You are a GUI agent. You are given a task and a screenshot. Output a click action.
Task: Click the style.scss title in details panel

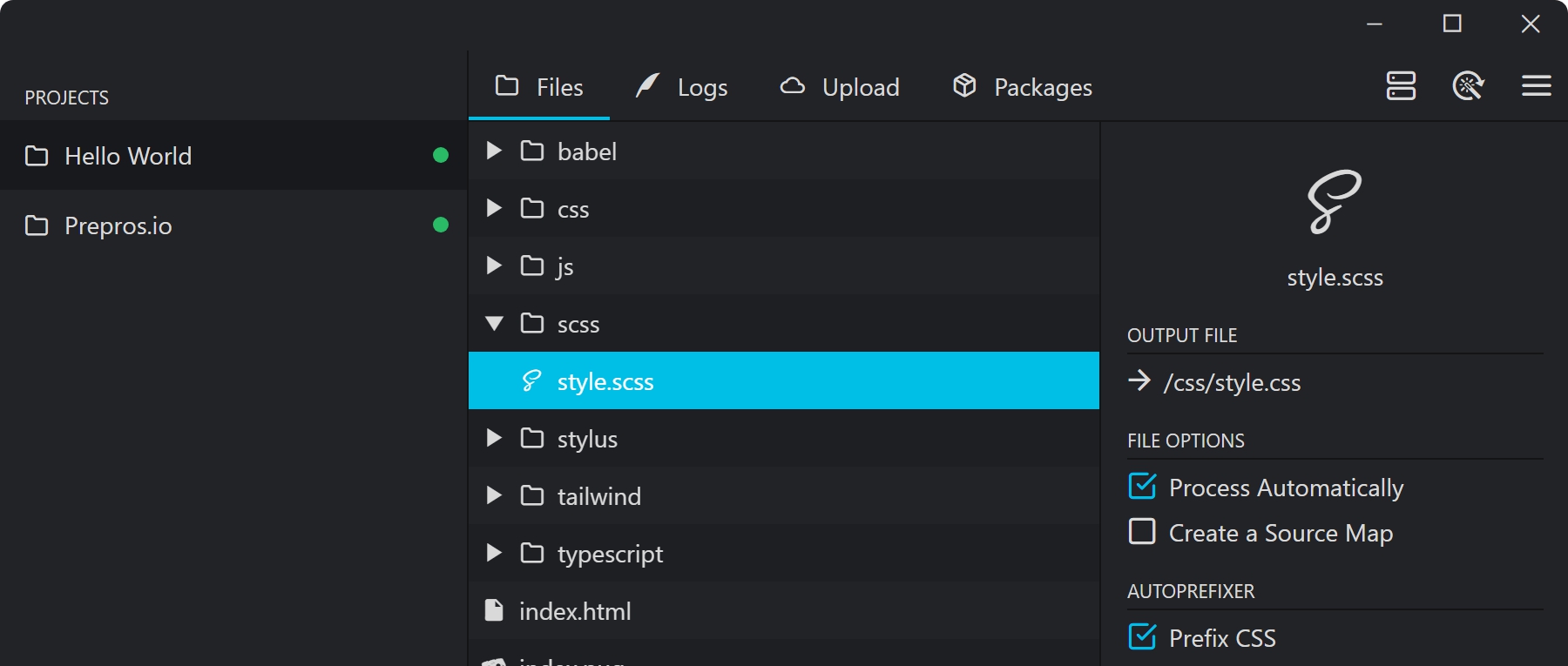[1335, 278]
